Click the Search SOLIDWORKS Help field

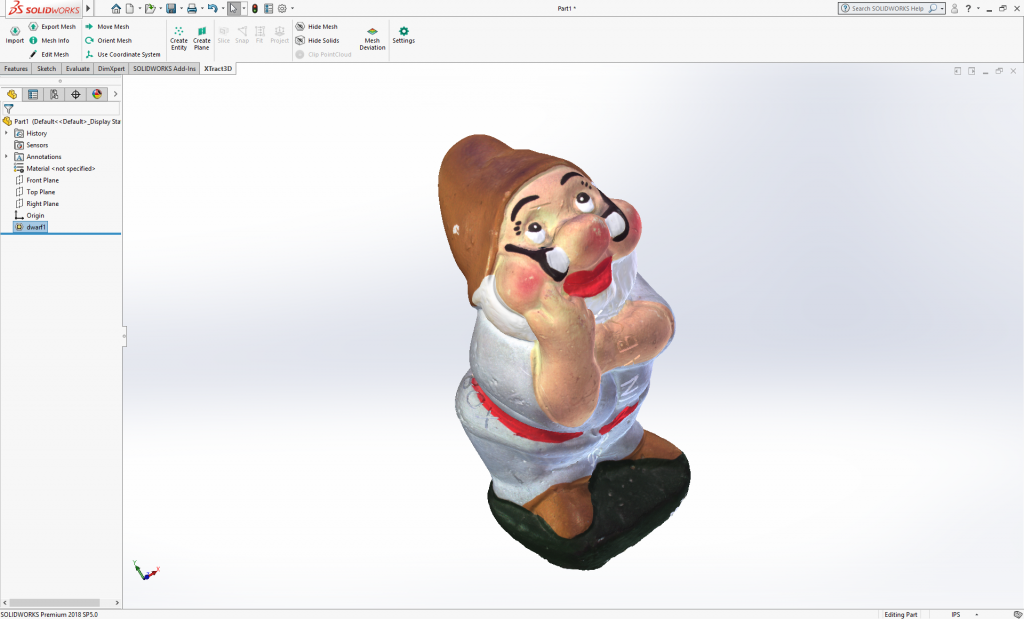point(887,8)
